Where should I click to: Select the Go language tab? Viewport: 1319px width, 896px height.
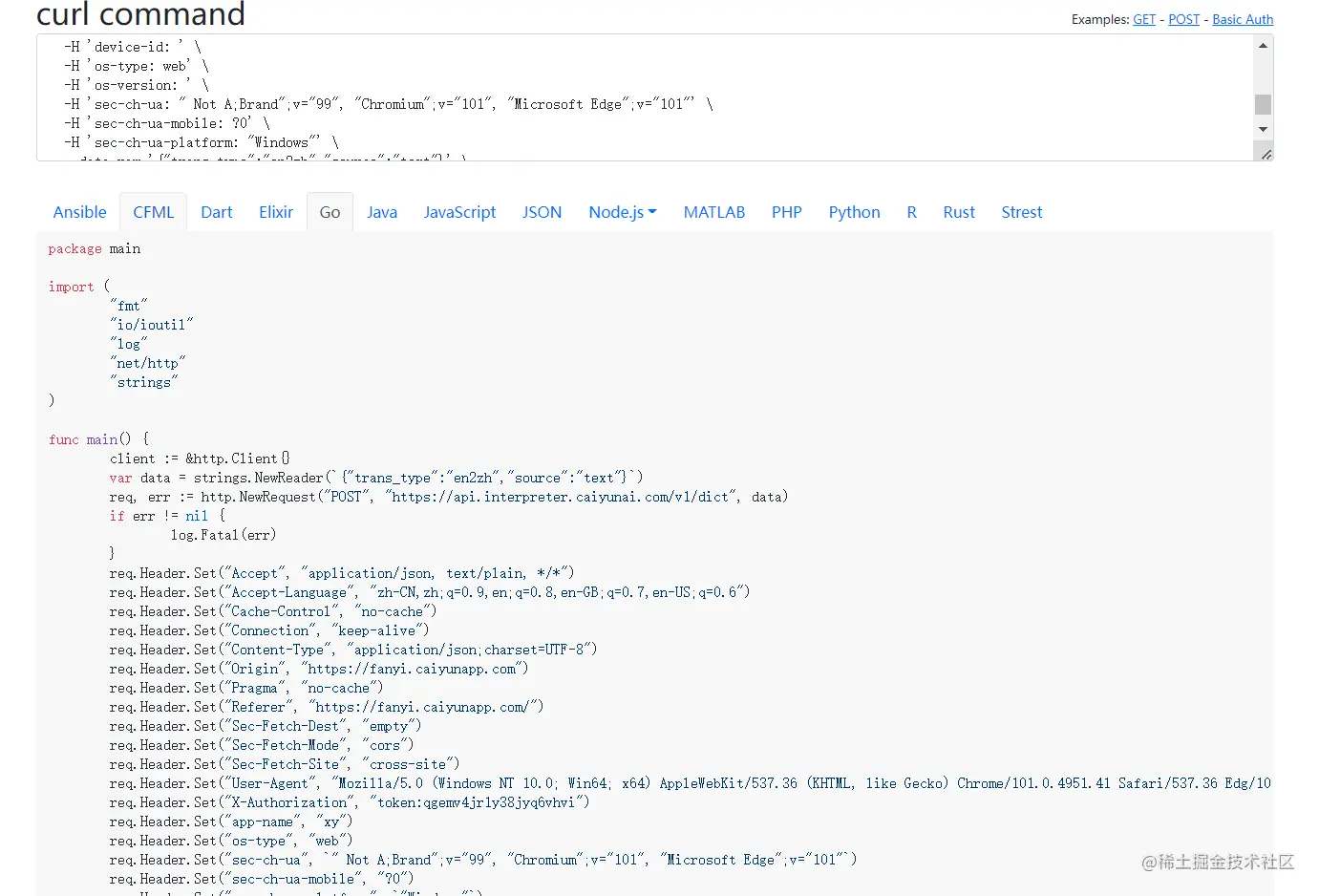tap(330, 212)
